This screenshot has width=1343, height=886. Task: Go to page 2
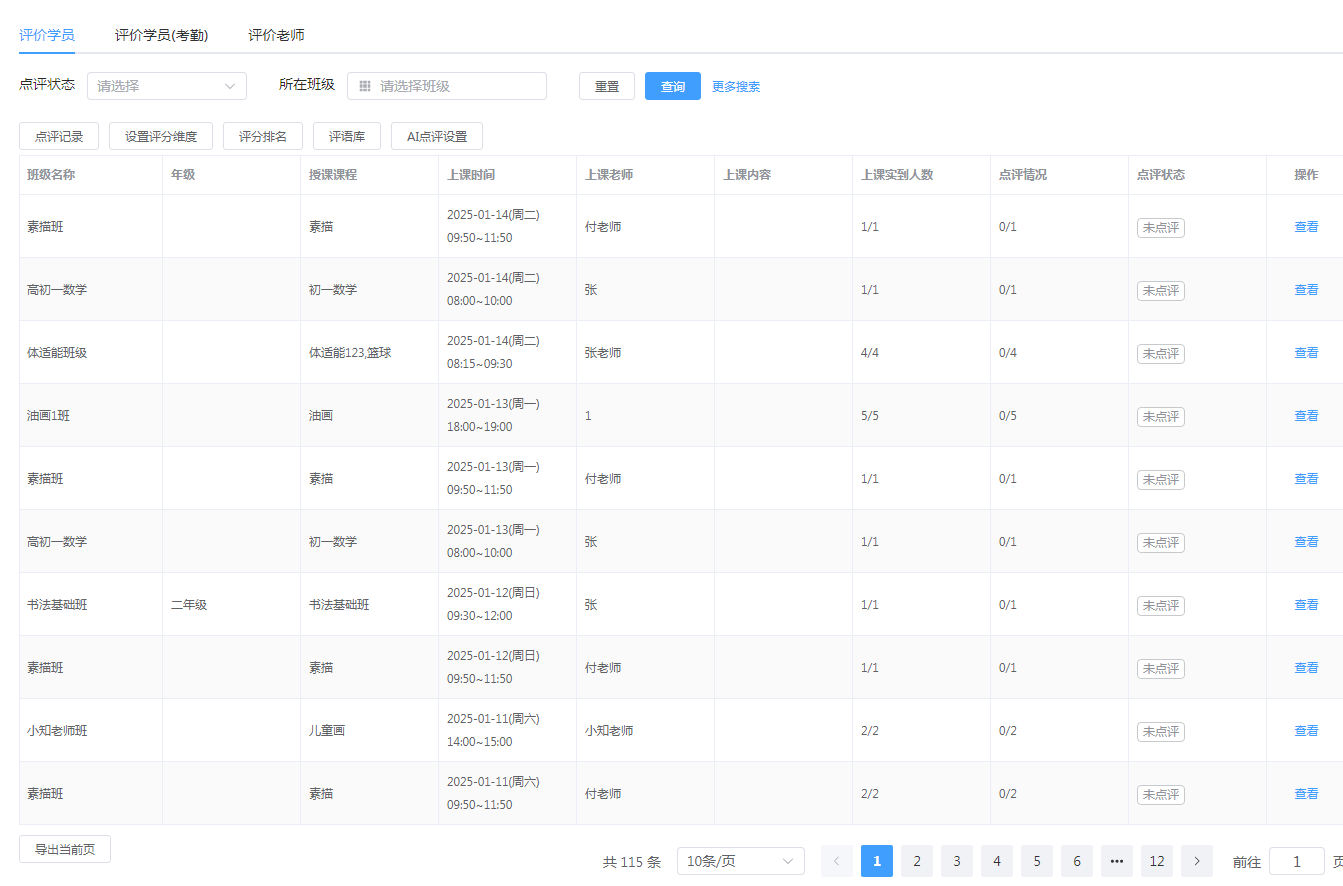pos(917,861)
